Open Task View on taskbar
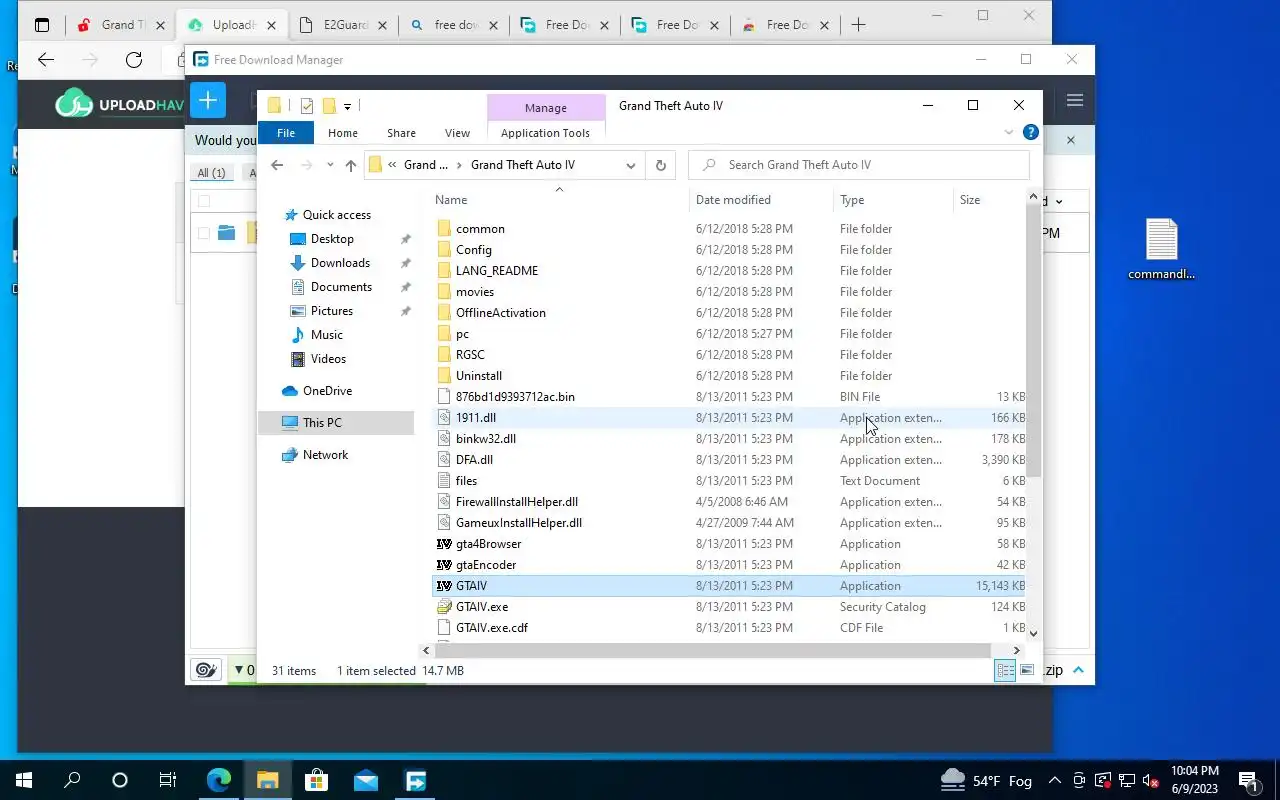This screenshot has width=1280, height=800. [168, 780]
